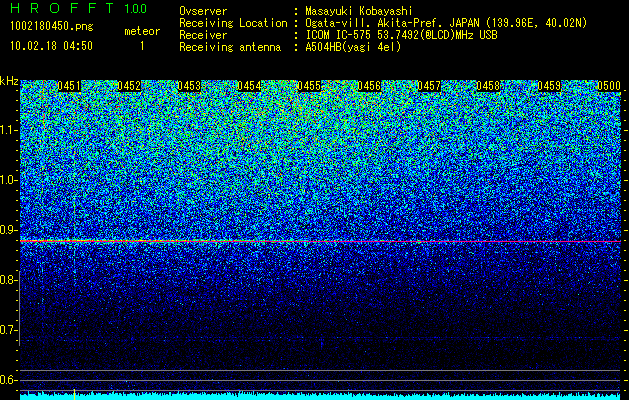Click the 1.0 kHz axis label

click(8, 180)
